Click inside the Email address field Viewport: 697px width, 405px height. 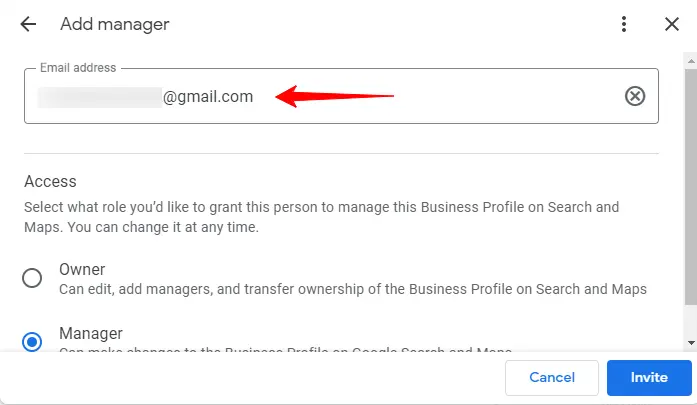[450, 97]
